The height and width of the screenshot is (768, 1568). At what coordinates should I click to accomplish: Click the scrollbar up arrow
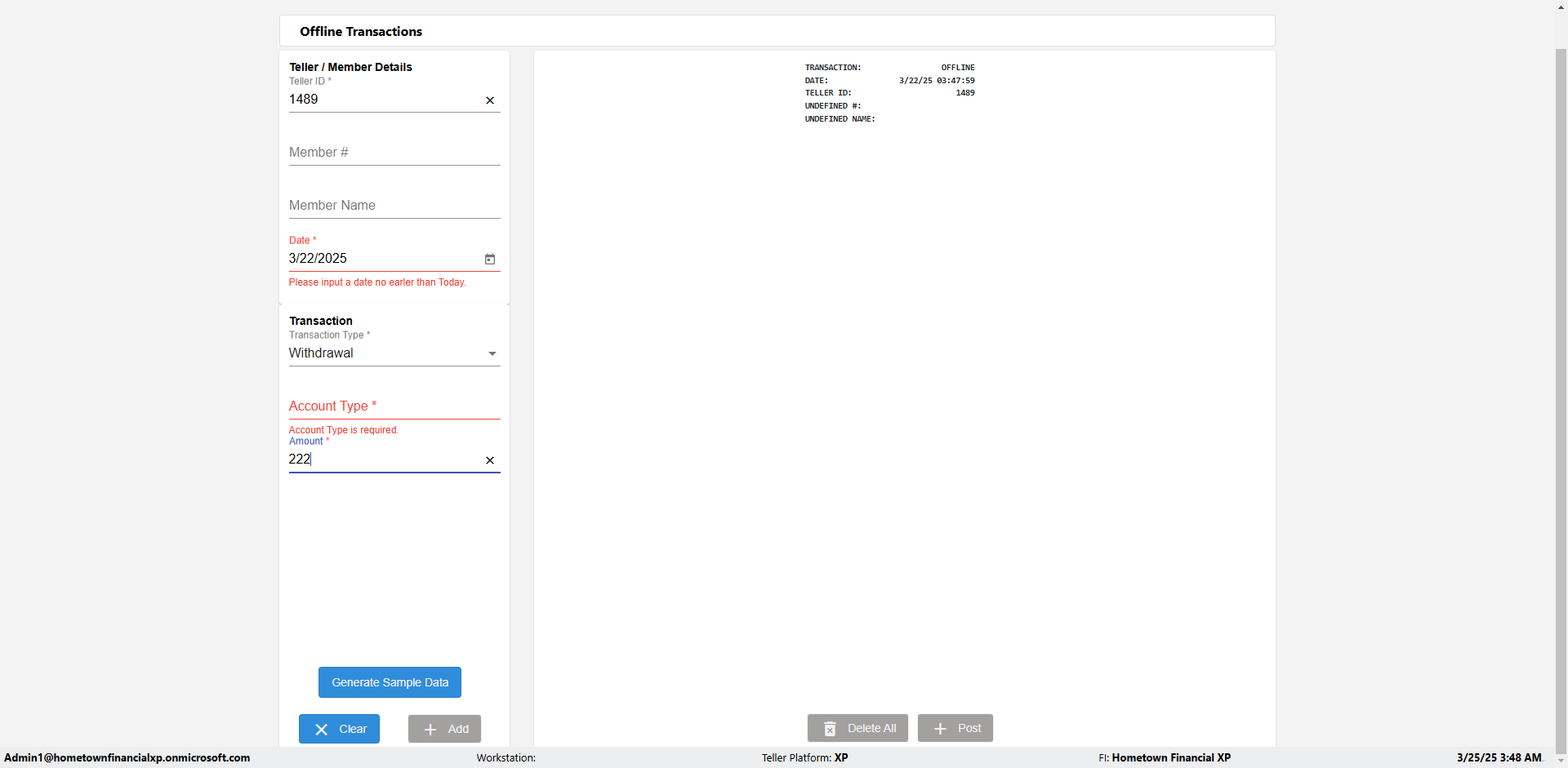pos(1561,7)
